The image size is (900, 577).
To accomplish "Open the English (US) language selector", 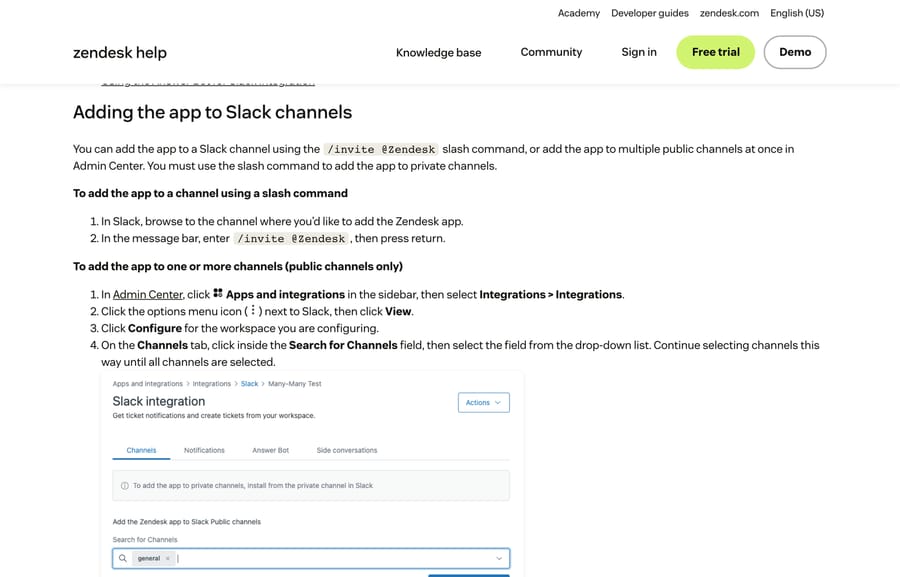I will 797,13.
